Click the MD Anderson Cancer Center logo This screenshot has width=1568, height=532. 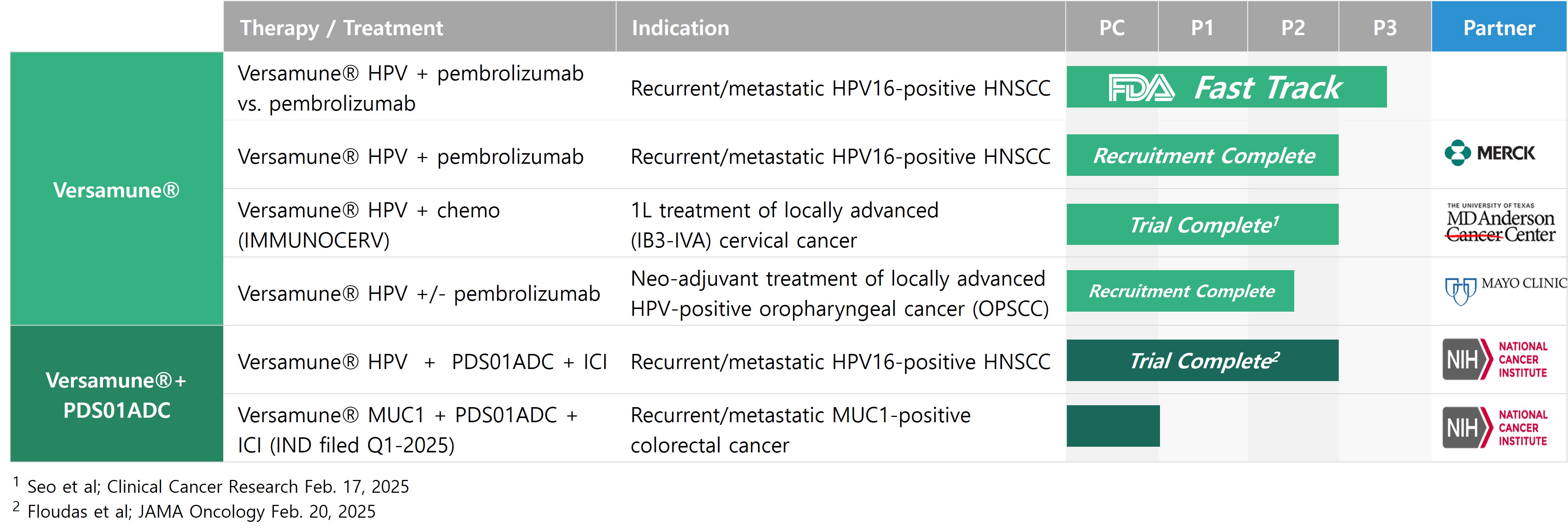tap(1500, 223)
